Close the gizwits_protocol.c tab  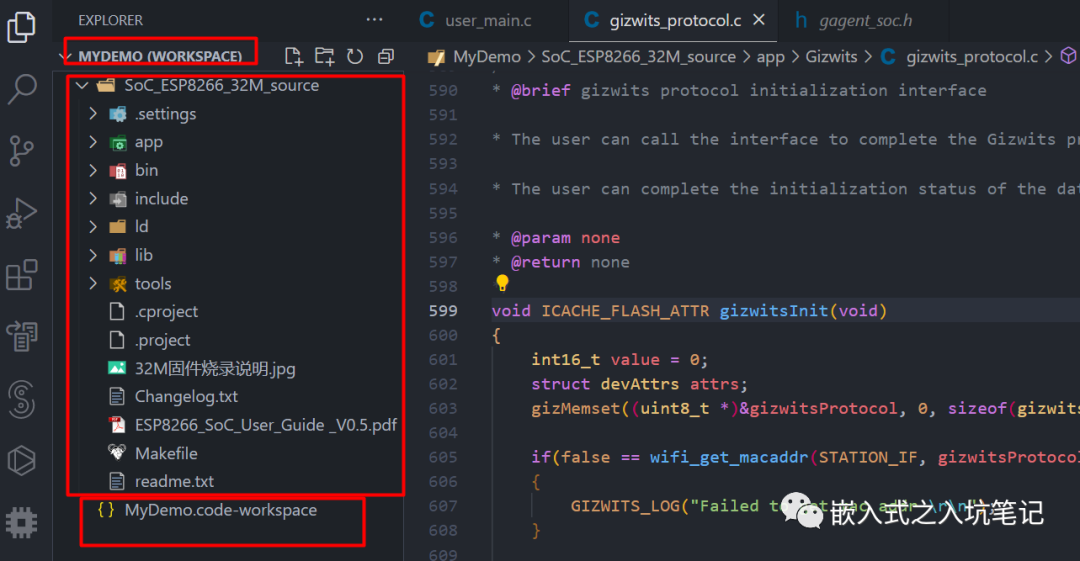click(x=759, y=20)
